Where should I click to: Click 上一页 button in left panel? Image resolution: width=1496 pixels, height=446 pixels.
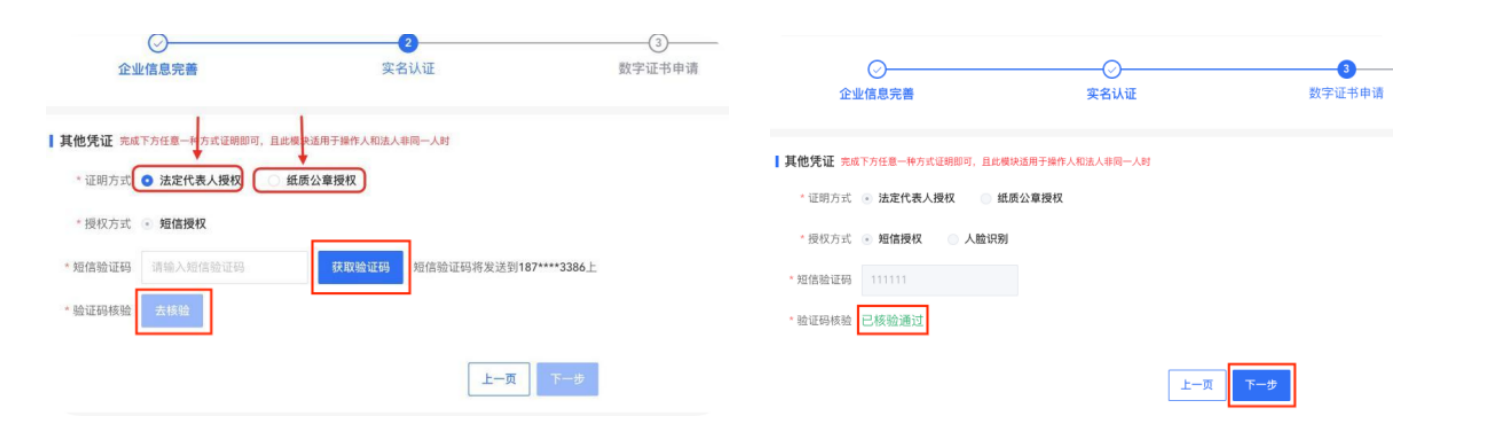pyautogui.click(x=499, y=379)
